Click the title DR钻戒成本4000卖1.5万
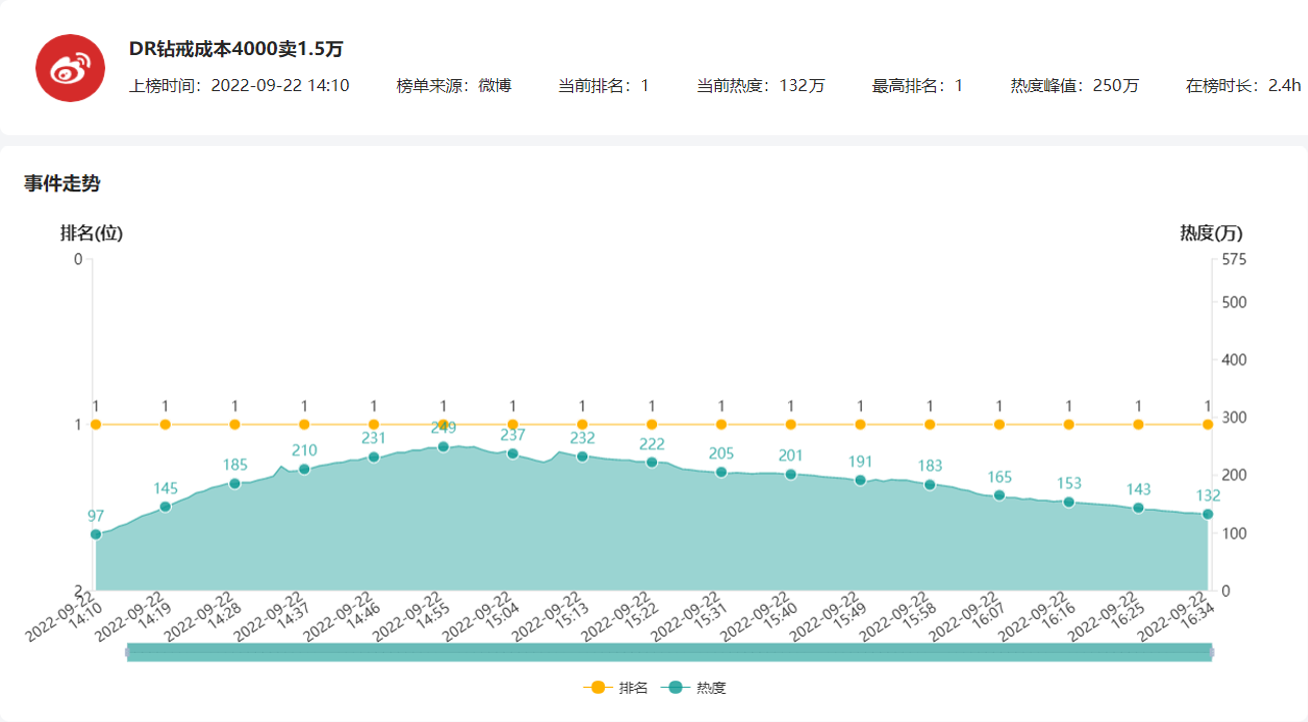This screenshot has width=1308, height=722. point(236,50)
